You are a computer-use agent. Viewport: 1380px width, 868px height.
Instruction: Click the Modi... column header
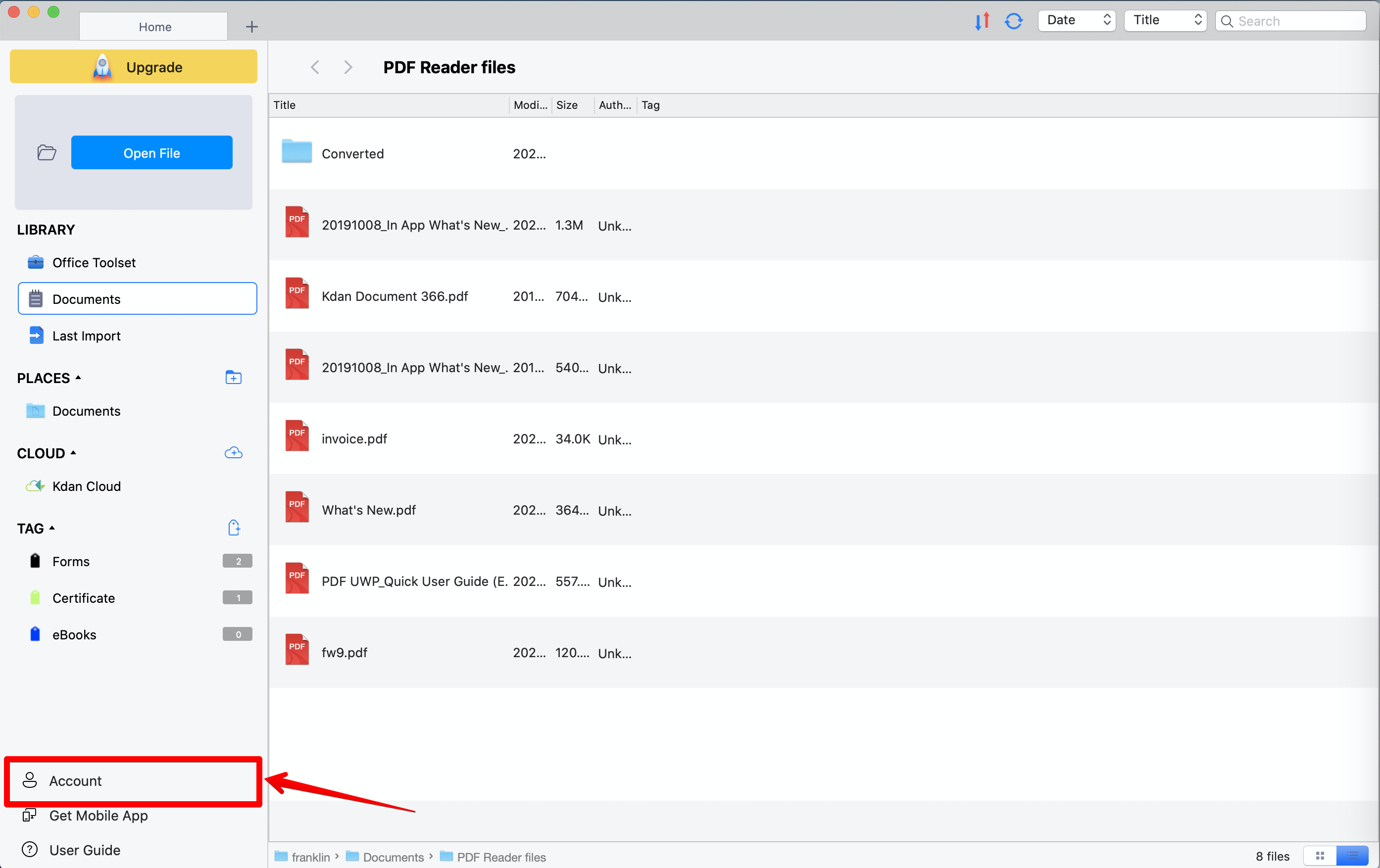[x=530, y=105]
